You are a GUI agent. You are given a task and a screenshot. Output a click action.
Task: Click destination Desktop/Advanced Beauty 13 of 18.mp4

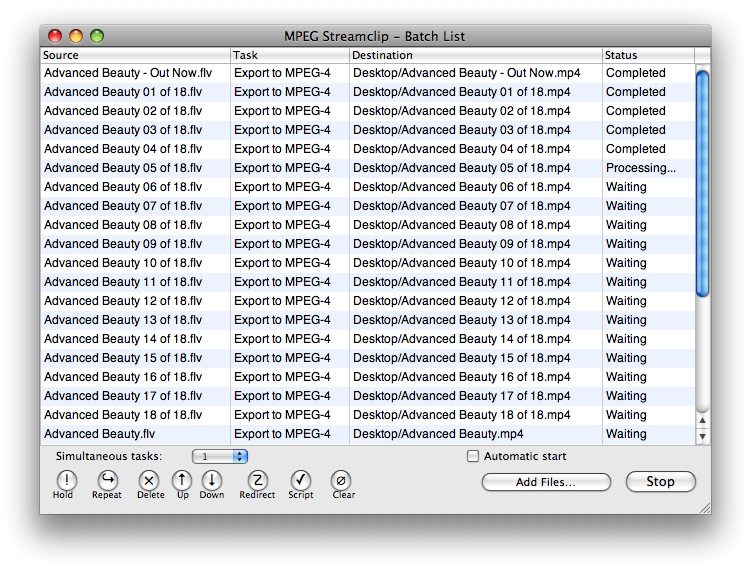[x=462, y=320]
